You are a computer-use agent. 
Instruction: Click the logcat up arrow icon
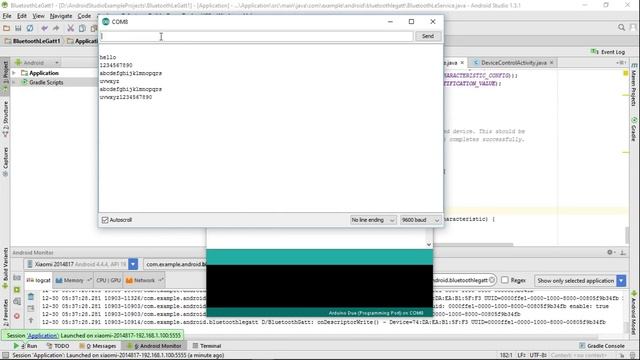coord(31,320)
